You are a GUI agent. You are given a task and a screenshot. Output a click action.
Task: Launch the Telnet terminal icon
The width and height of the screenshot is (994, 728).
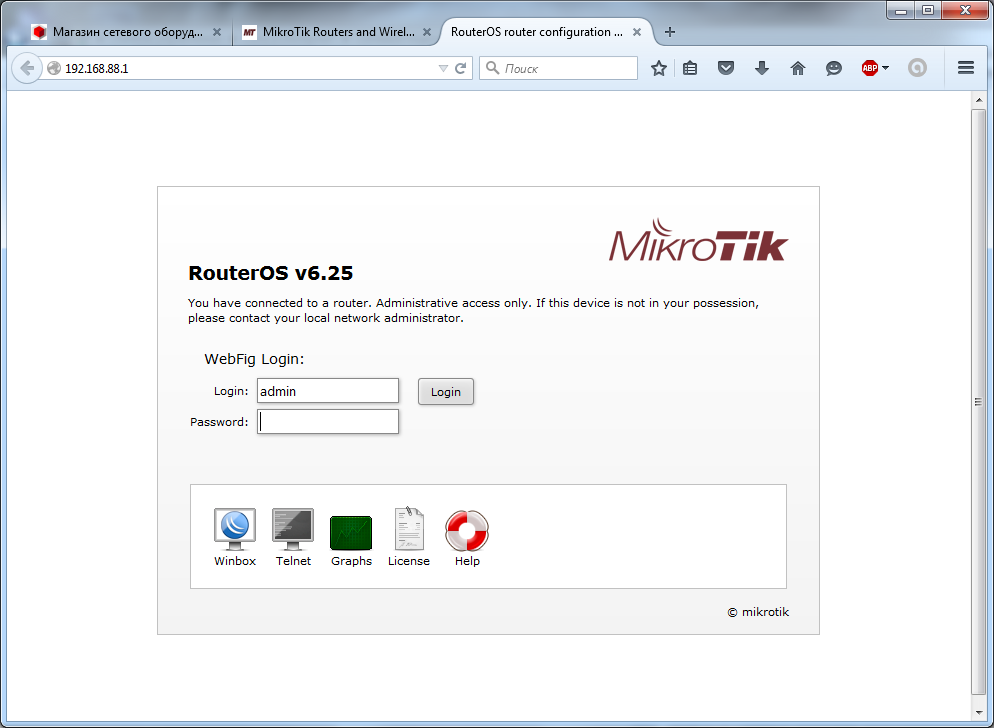tap(293, 530)
